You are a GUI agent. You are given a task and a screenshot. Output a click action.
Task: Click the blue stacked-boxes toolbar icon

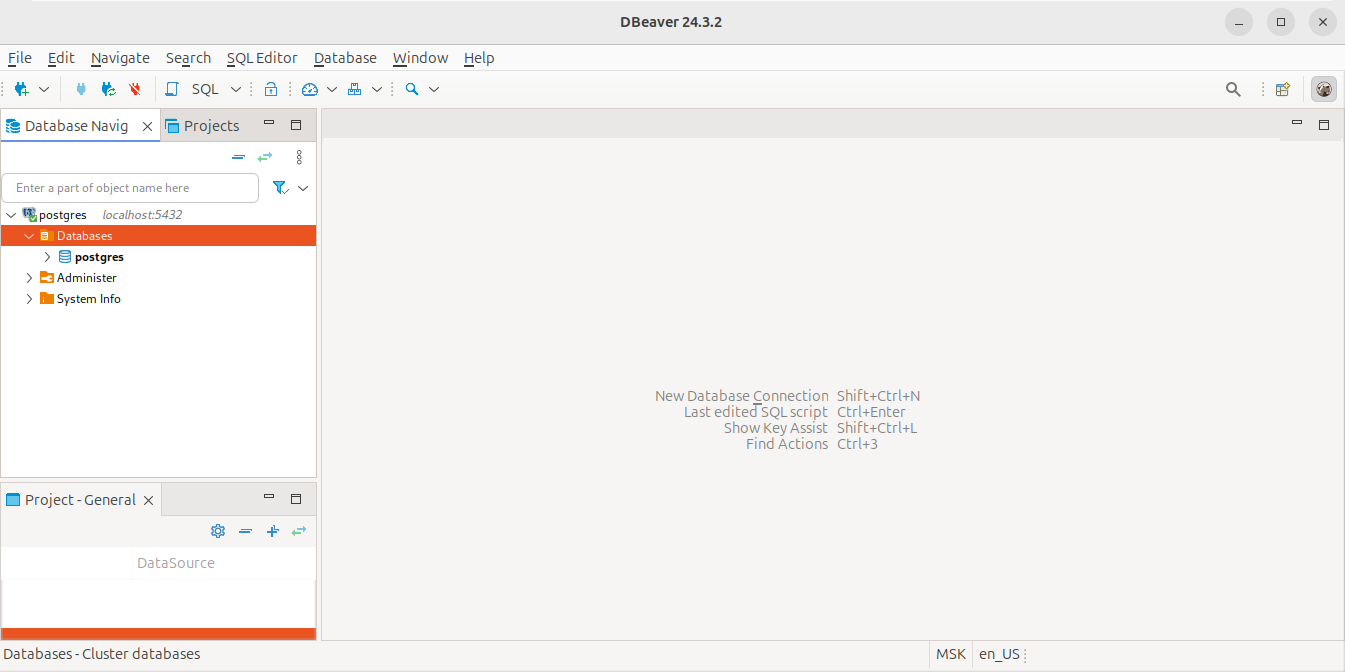354,89
